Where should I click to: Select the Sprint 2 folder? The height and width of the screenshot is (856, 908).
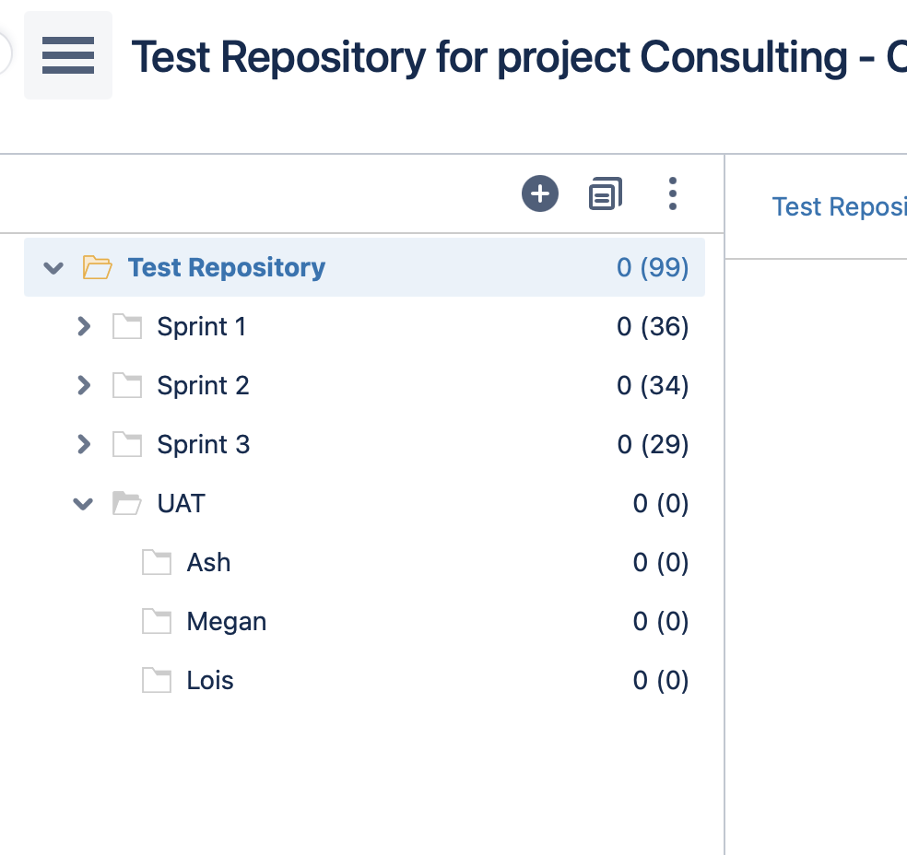pyautogui.click(x=203, y=386)
